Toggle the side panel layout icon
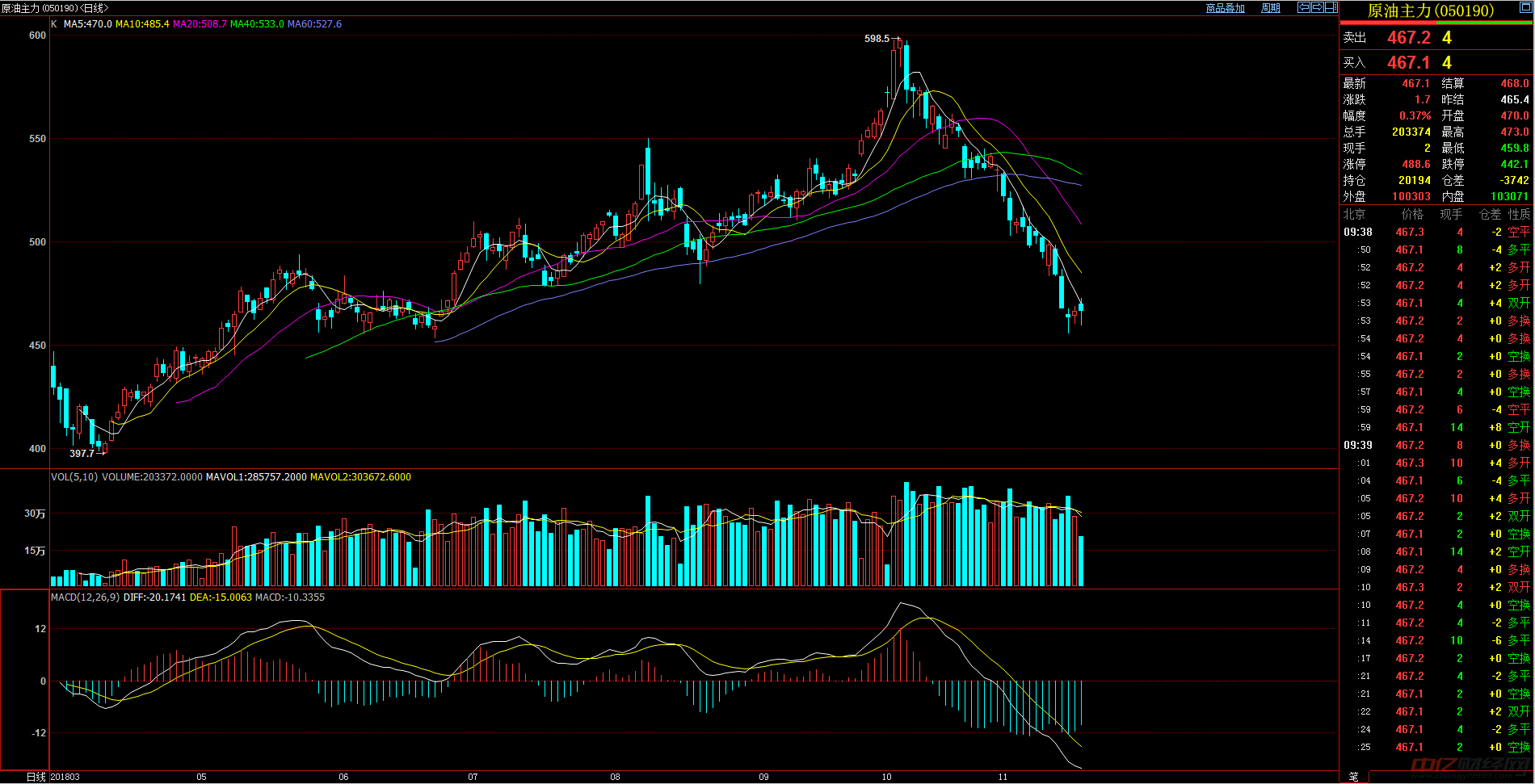The width and height of the screenshot is (1535, 784). click(1331, 7)
